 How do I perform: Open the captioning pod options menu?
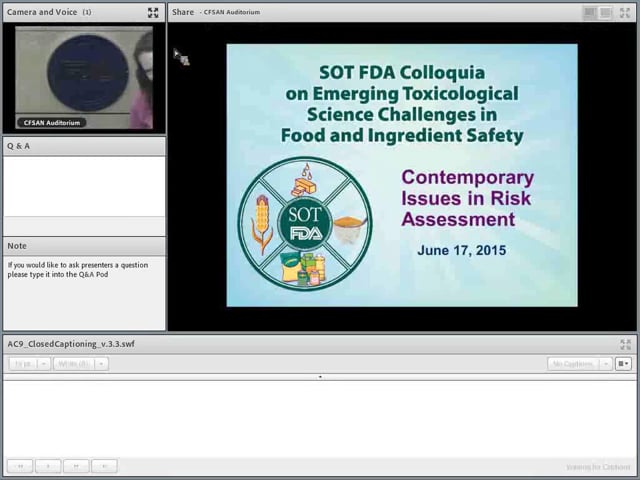pos(623,363)
